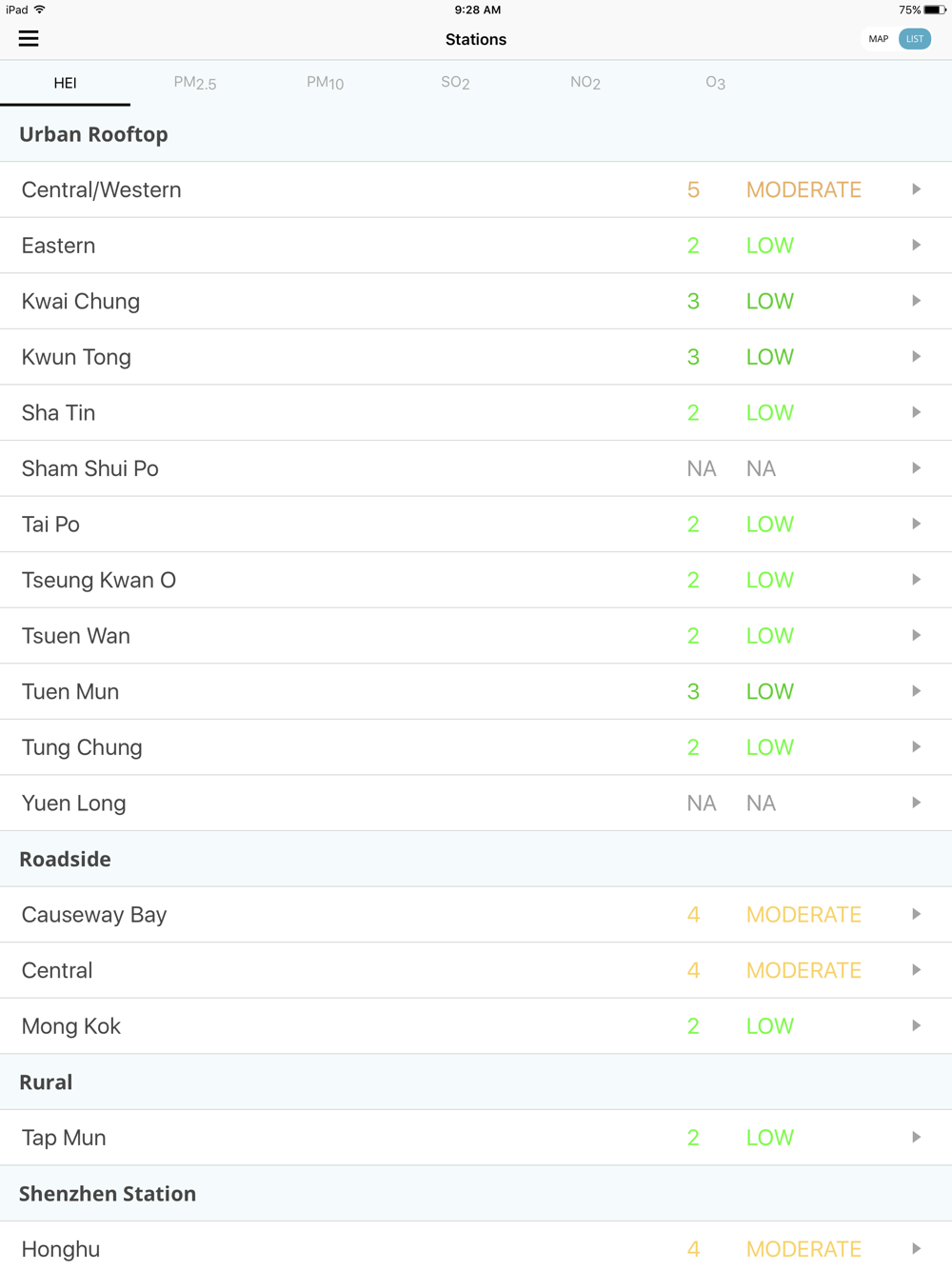Open the hamburger menu icon

[29, 39]
